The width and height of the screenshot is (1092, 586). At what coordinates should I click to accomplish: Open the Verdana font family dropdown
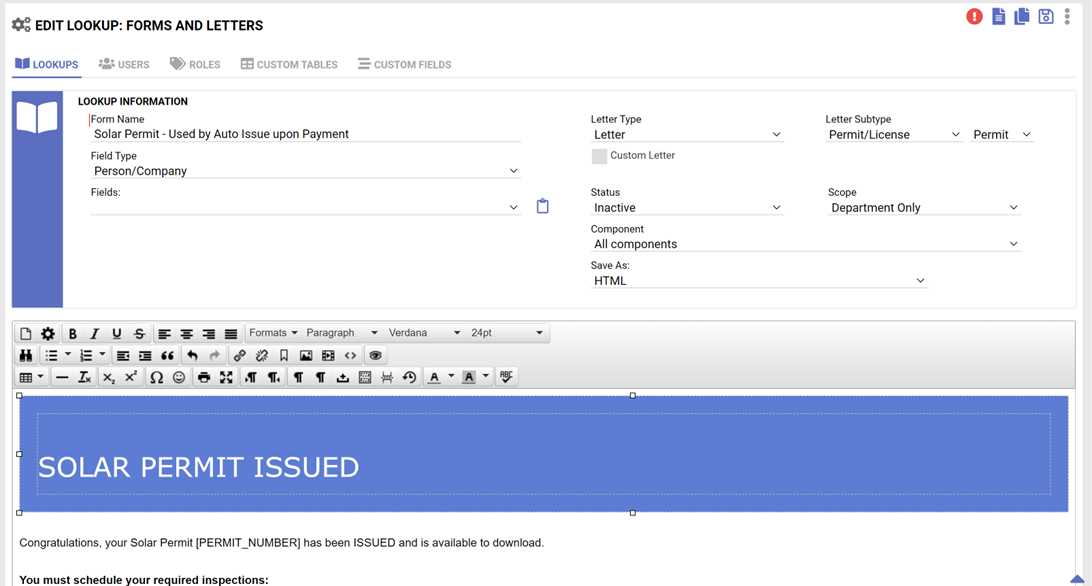coord(424,333)
